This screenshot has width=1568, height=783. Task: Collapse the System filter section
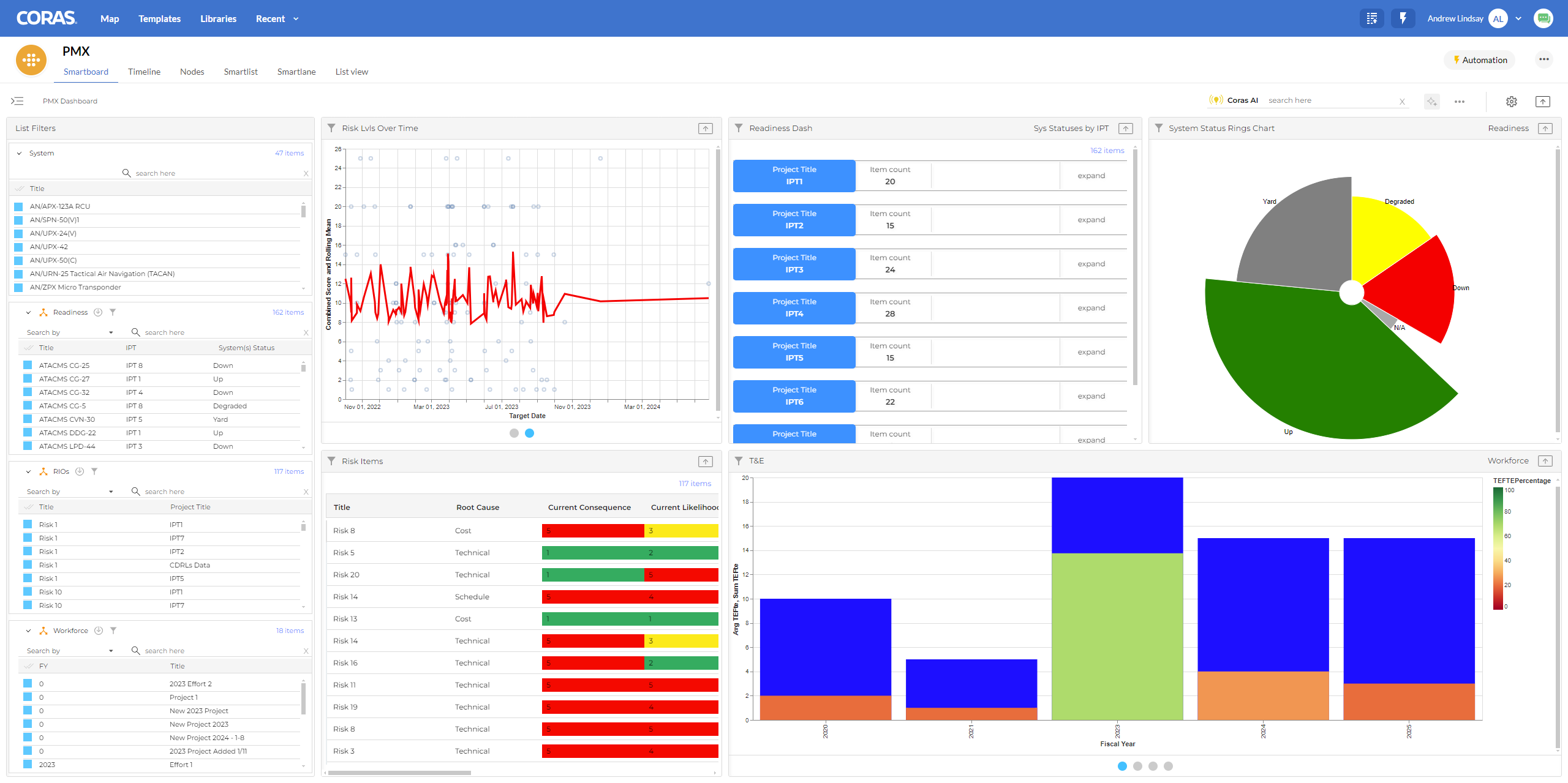tap(20, 154)
